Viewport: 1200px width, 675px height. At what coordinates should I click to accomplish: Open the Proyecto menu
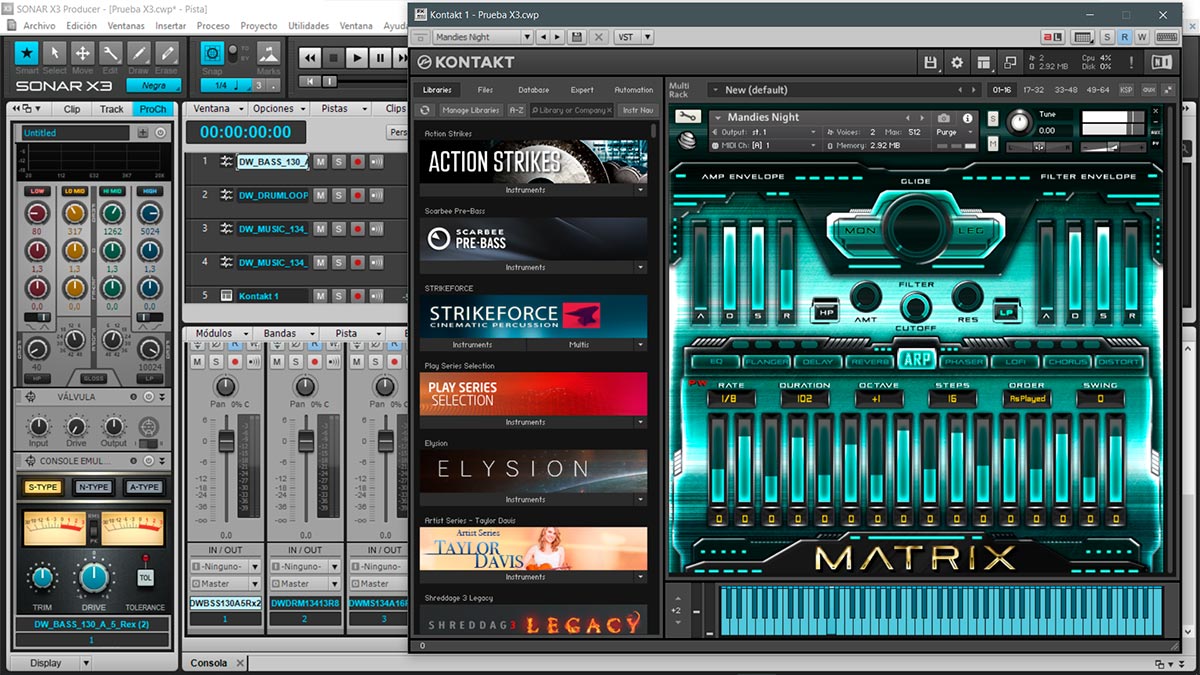(x=259, y=25)
